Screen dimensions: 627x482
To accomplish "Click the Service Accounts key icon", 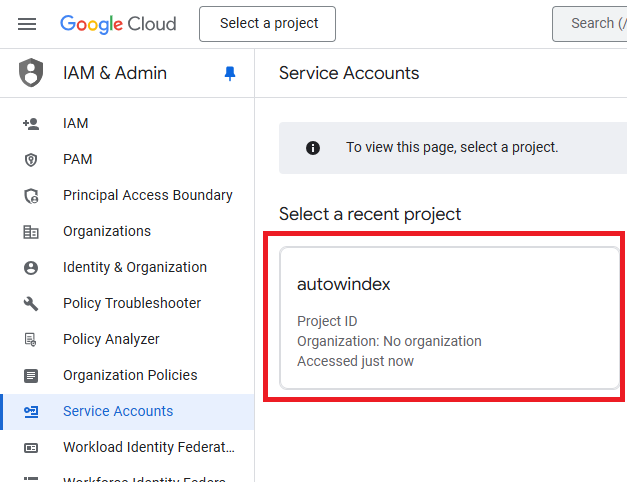I will 31,412.
